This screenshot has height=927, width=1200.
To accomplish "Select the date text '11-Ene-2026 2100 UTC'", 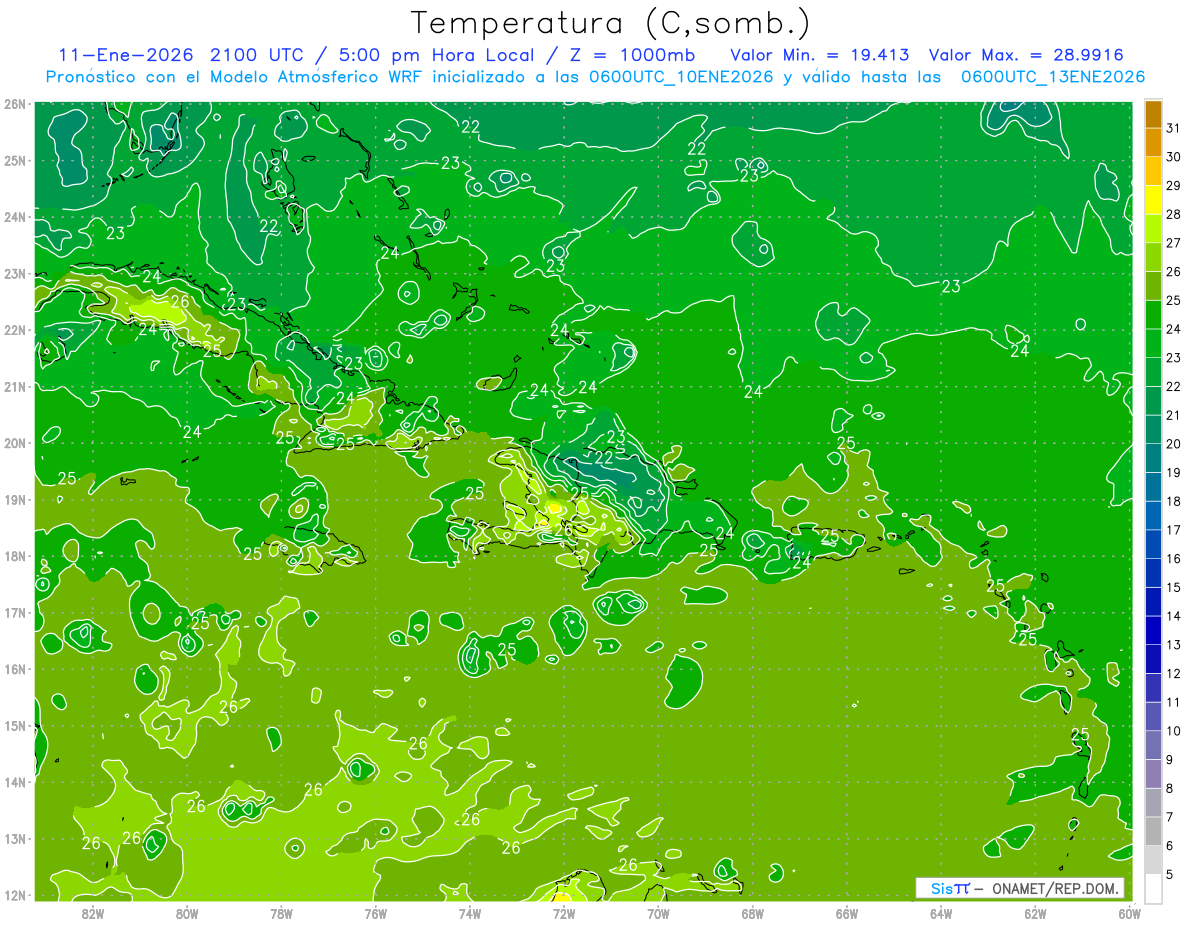I will (x=180, y=55).
